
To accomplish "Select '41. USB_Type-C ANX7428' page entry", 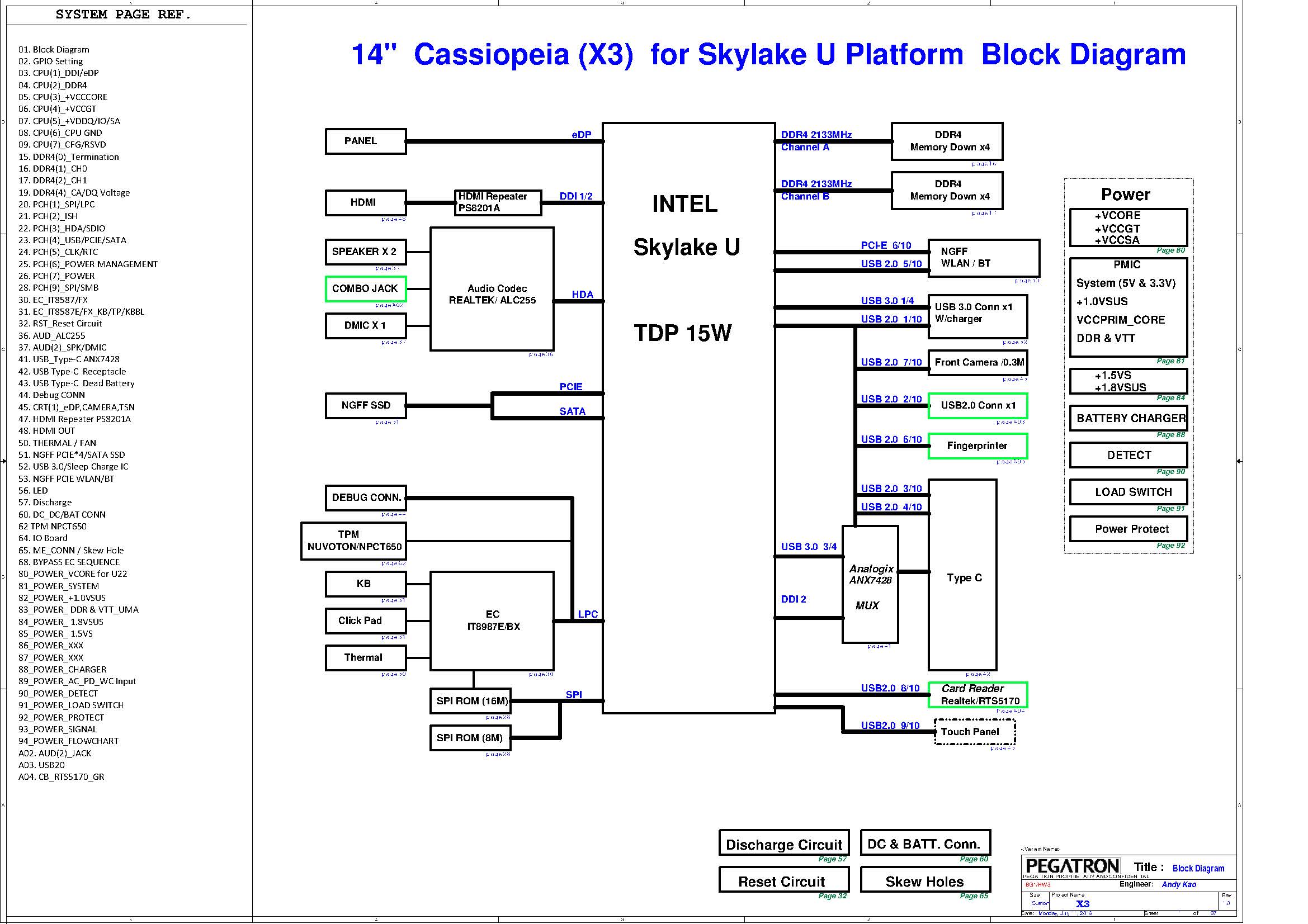I will coord(69,359).
